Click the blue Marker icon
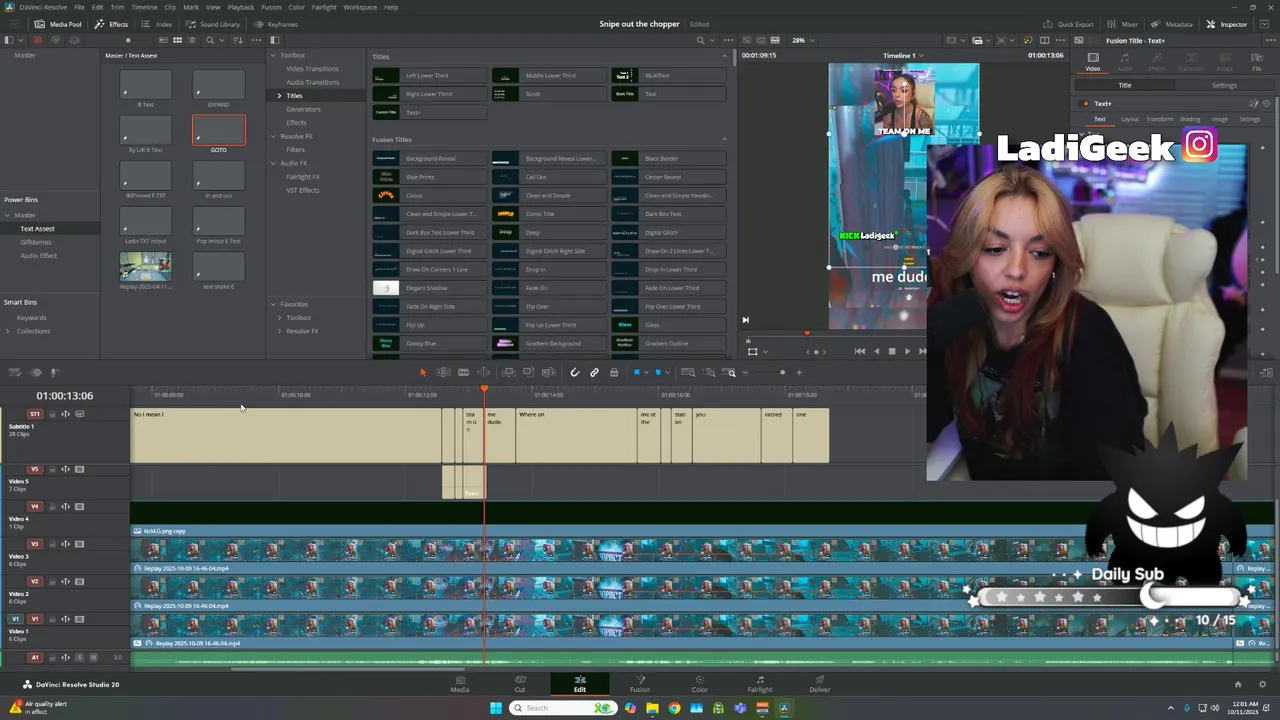Screen dimensions: 1280x720 click(659, 372)
